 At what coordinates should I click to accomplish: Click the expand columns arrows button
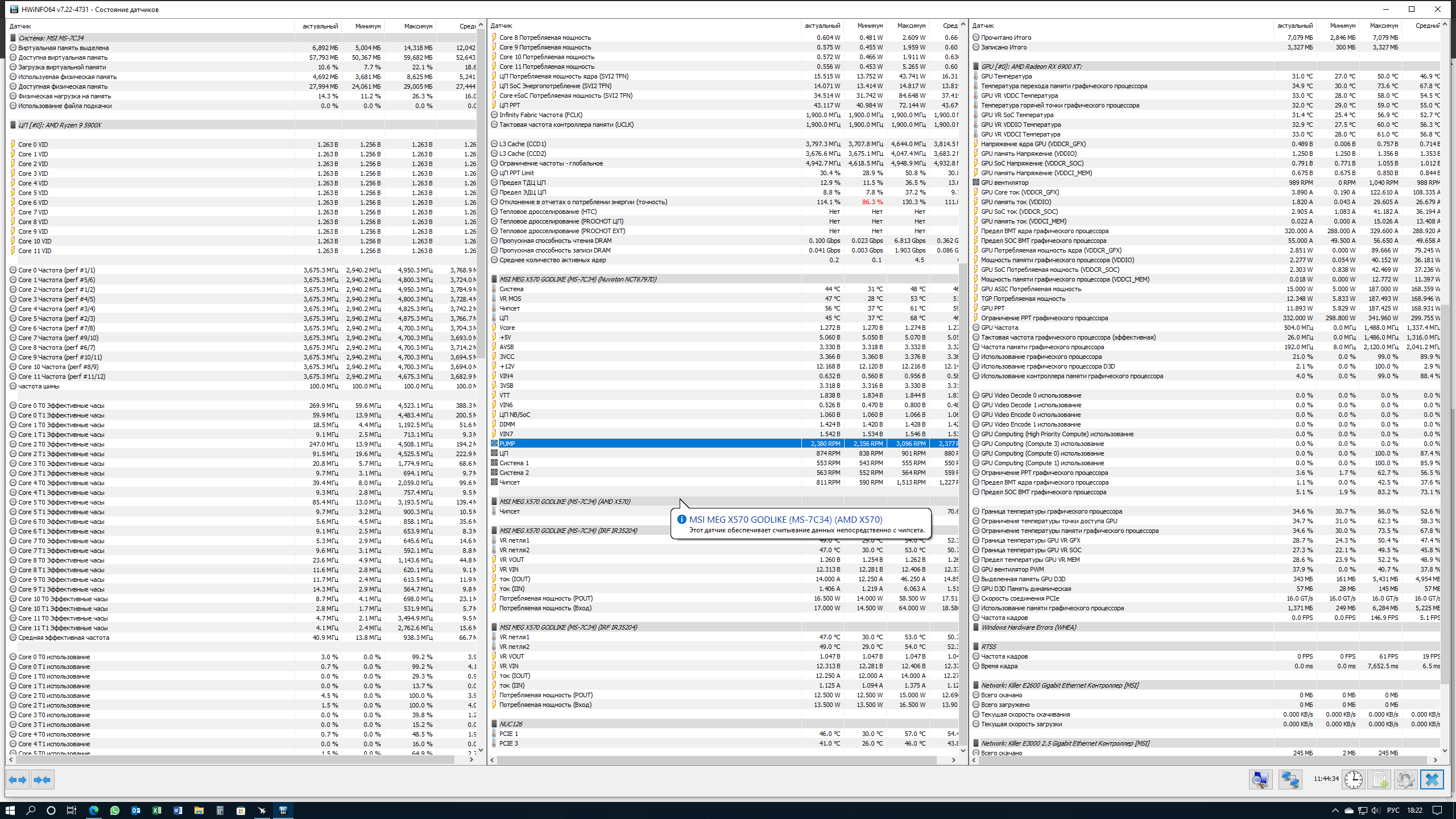tap(18, 780)
